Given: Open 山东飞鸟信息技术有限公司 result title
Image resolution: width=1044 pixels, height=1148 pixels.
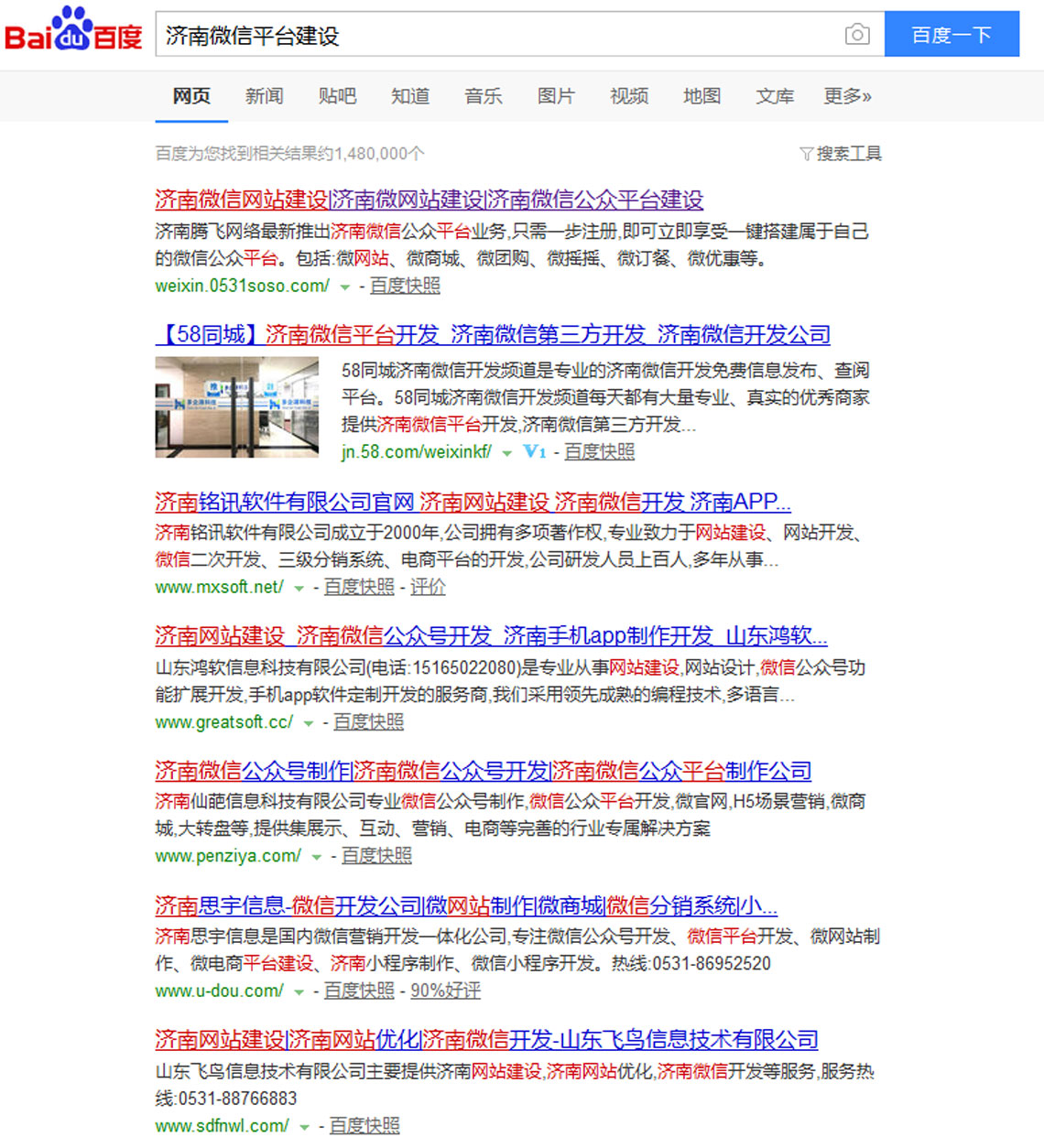Looking at the screenshot, I should (486, 1040).
